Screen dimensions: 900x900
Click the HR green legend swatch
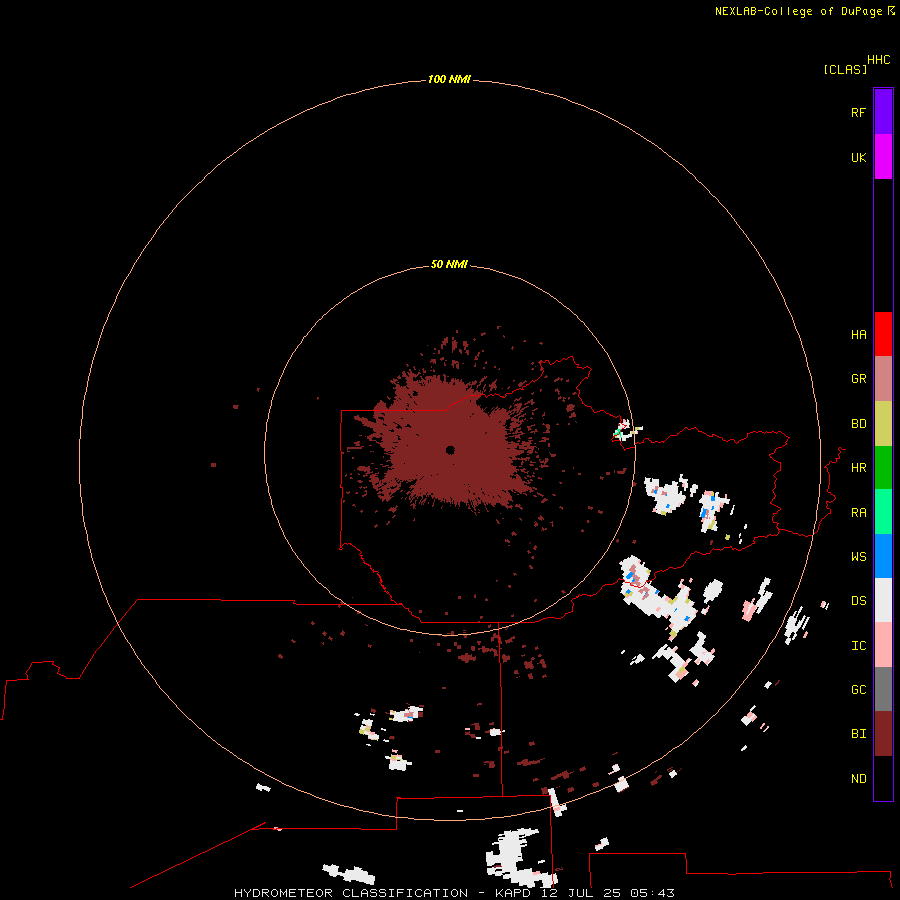(x=883, y=468)
